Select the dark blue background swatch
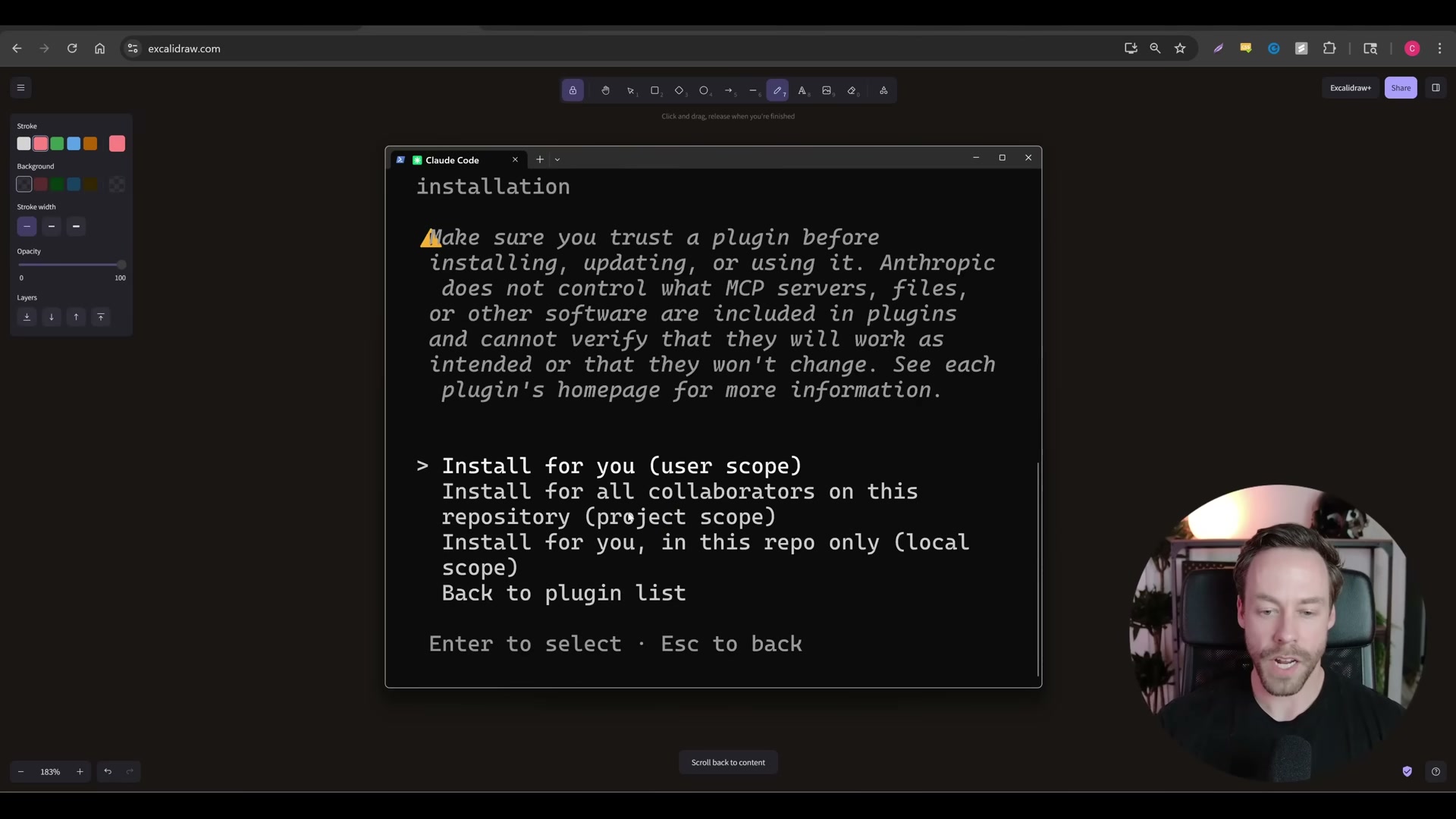The image size is (1456, 819). pos(74,184)
